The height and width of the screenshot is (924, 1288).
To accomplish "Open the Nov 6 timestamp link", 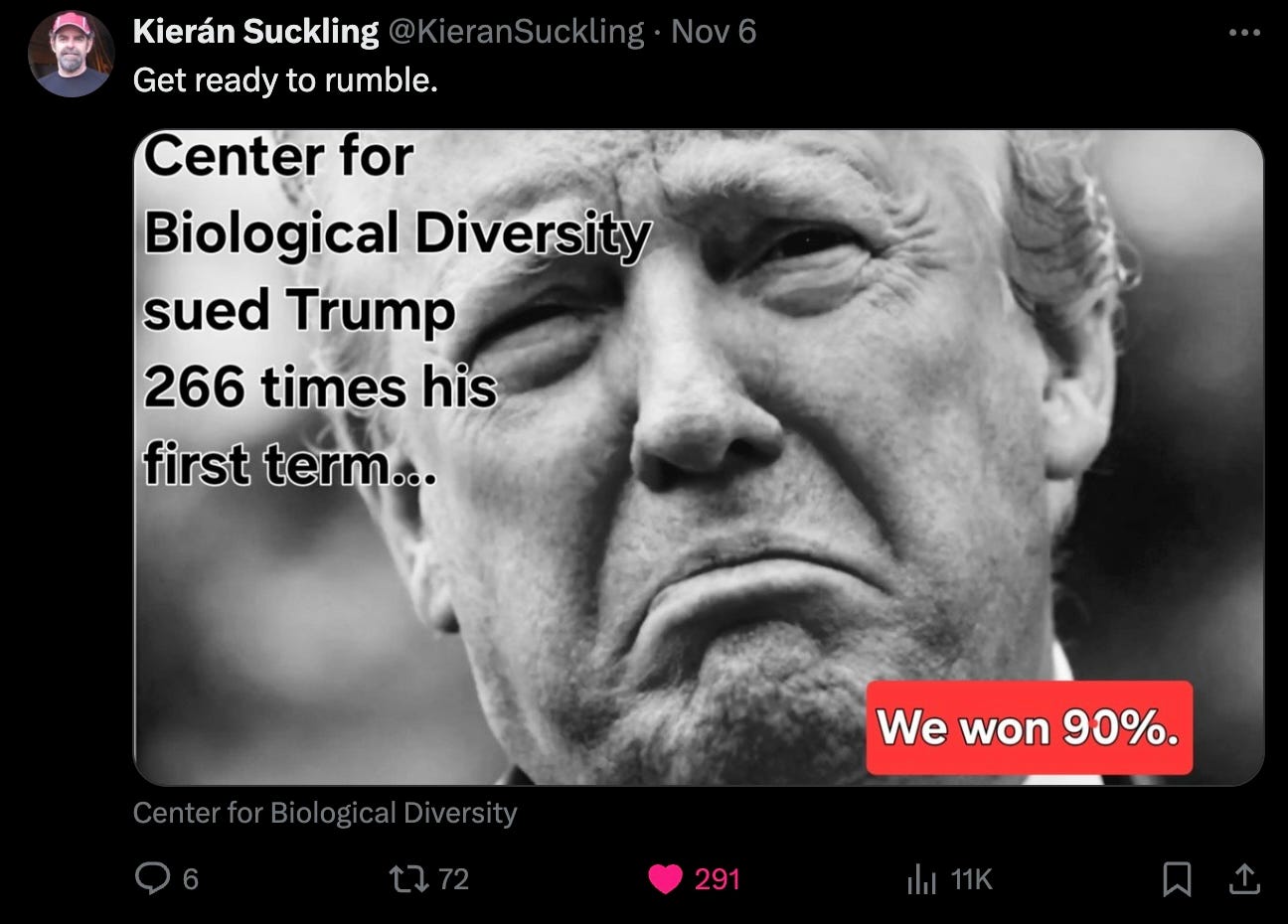I will 714,32.
